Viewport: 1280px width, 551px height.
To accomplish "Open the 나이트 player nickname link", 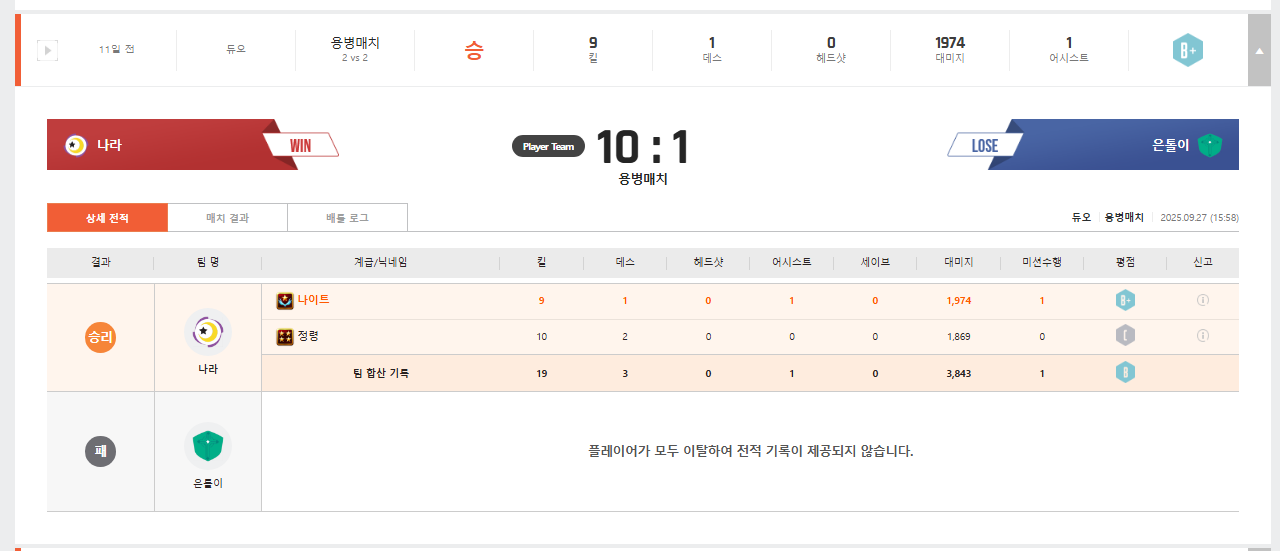I will (x=313, y=300).
